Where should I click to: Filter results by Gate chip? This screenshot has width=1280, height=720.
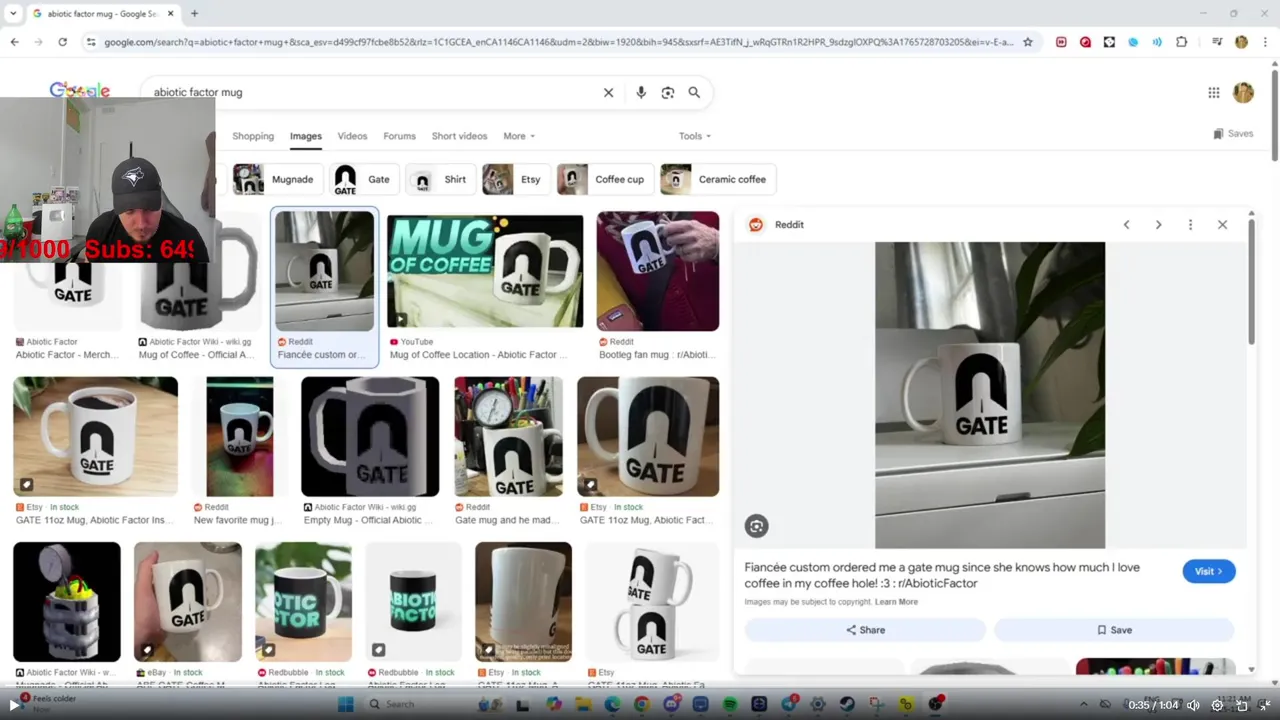[x=365, y=179]
